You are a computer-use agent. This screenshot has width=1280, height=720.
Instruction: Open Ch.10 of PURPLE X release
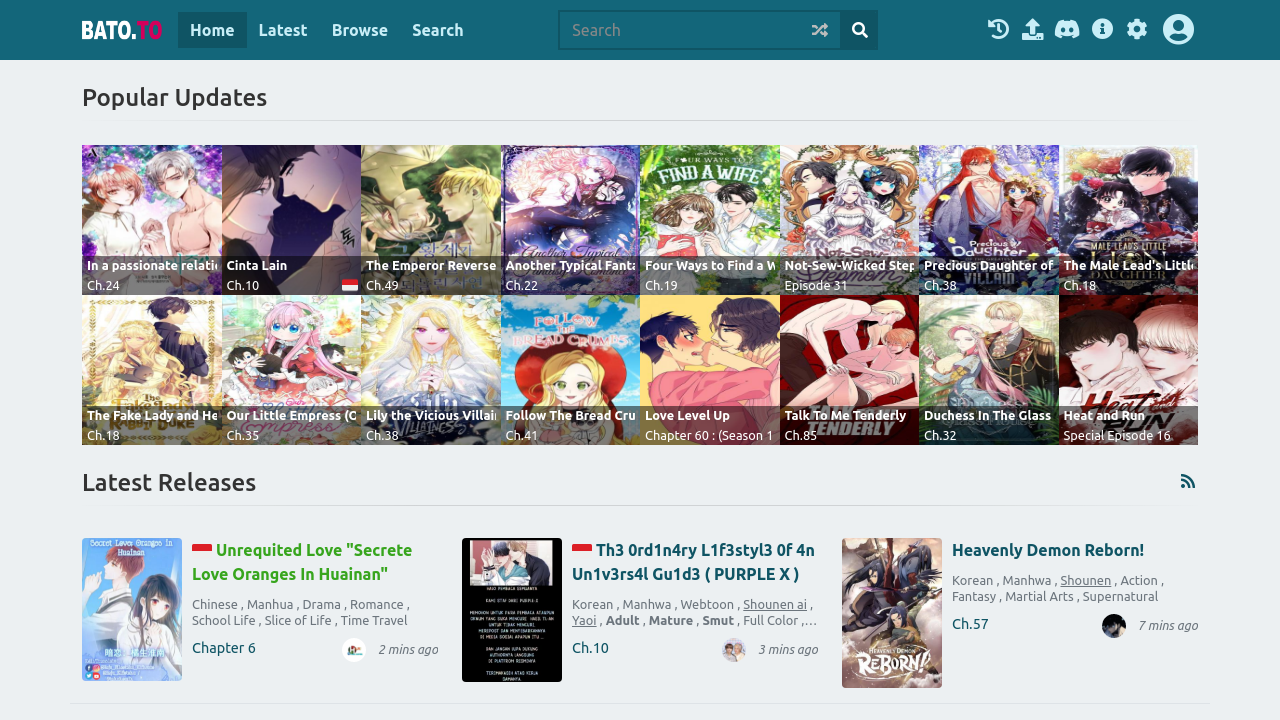coord(590,648)
